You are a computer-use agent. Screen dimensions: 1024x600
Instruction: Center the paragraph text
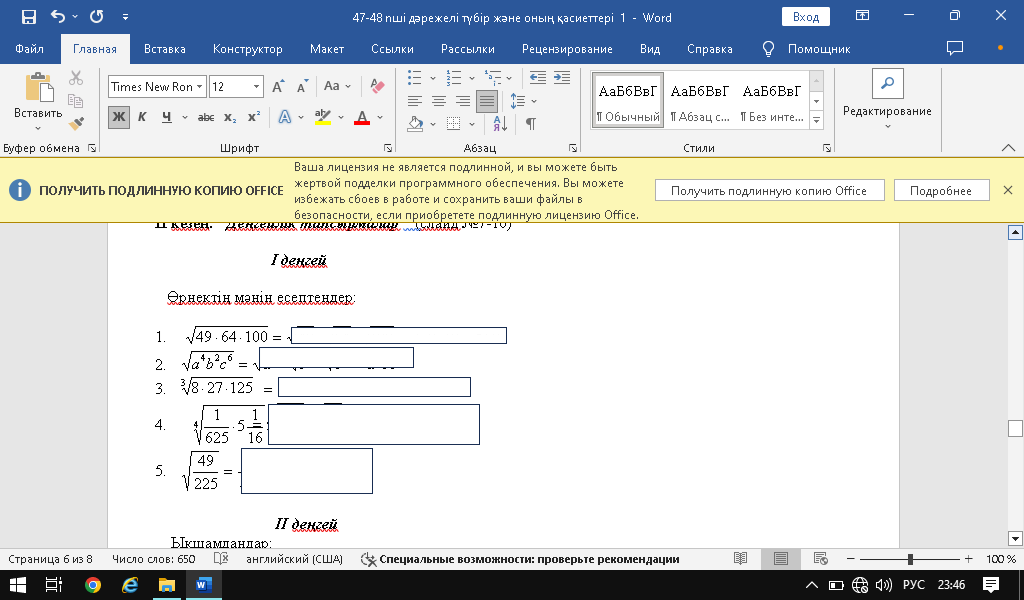tap(439, 101)
